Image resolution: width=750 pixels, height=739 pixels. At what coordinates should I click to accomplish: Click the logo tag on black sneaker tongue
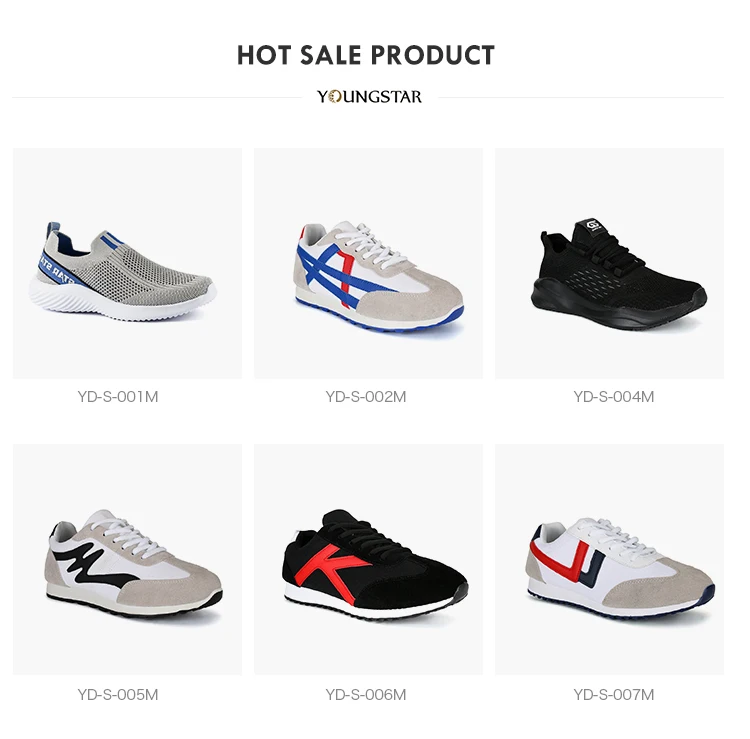tap(594, 227)
